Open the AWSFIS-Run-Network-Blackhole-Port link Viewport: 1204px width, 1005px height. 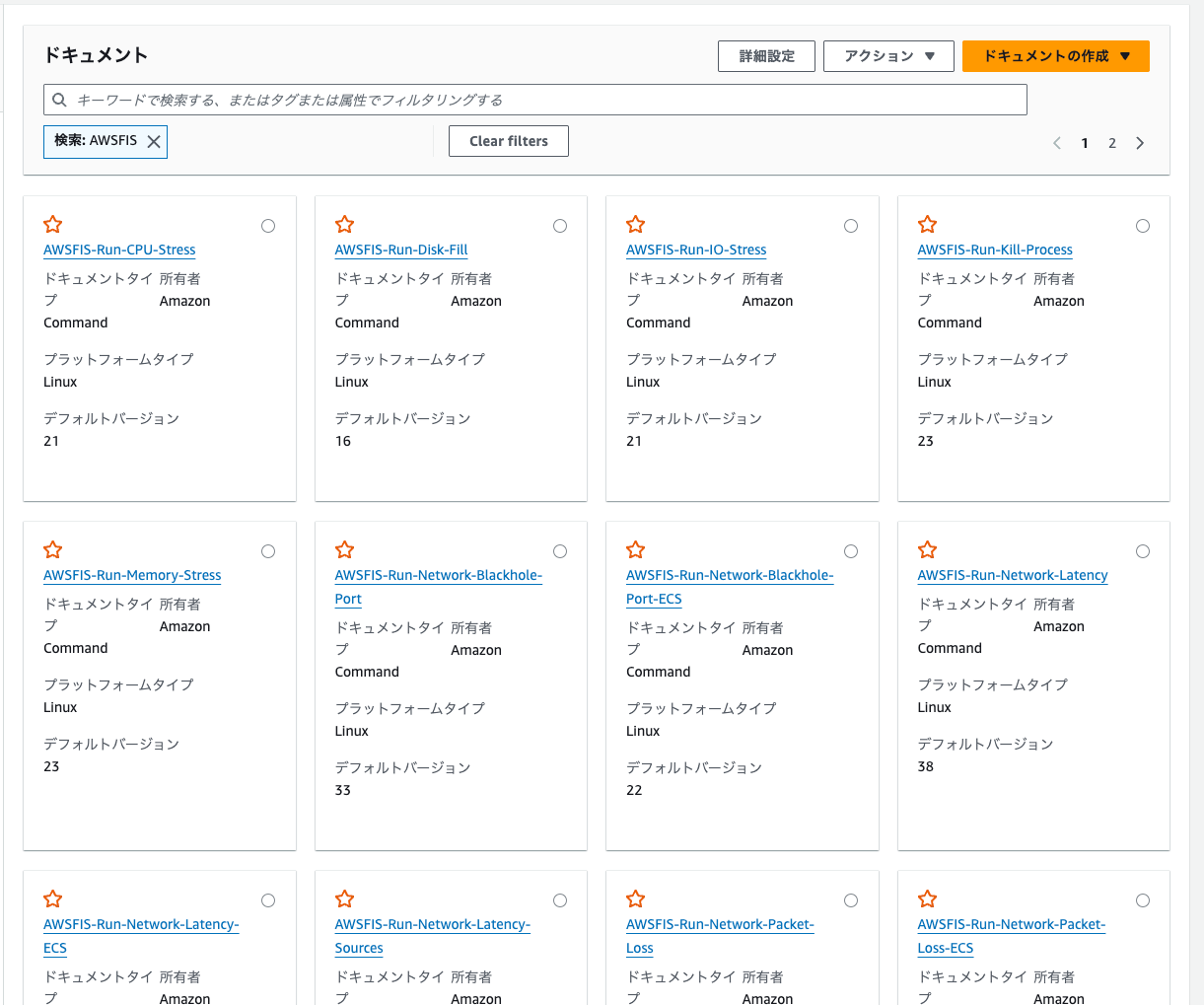439,587
